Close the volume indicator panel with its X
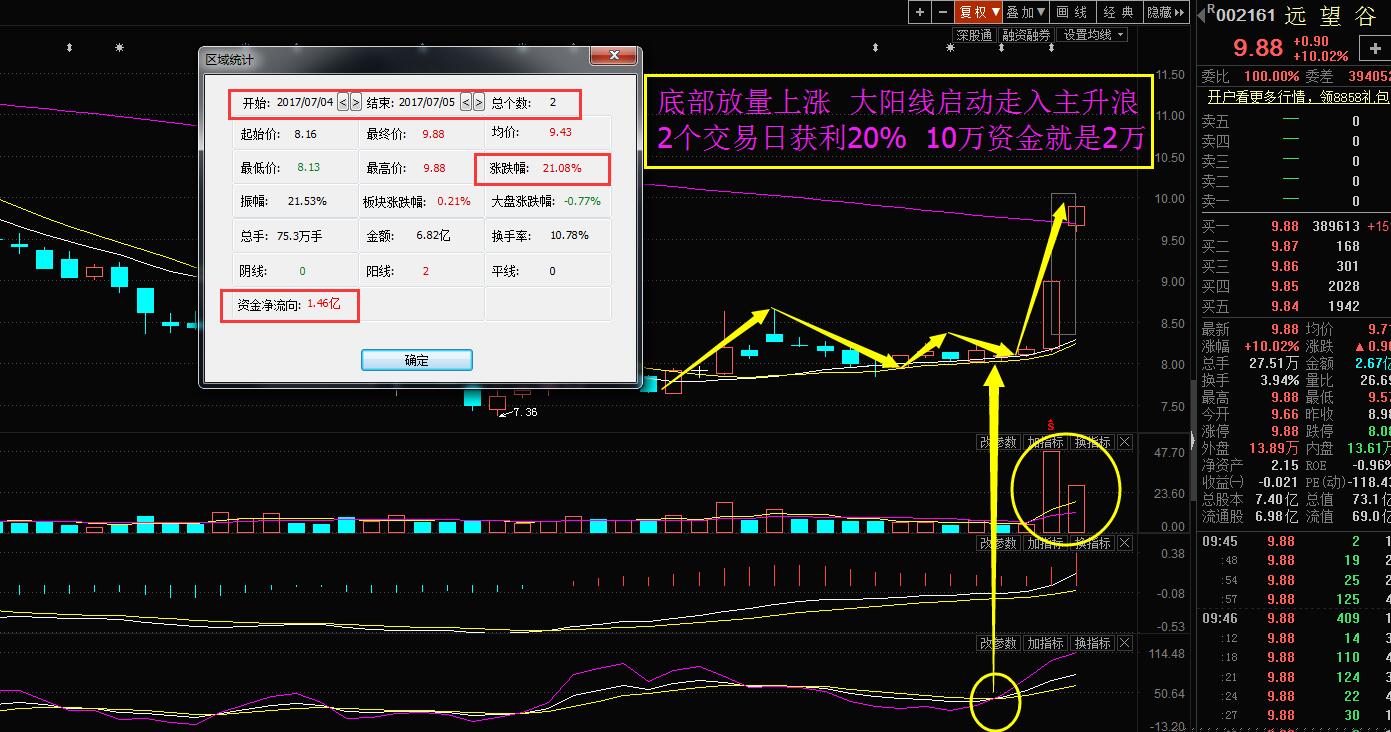Screen dimensions: 1391x732 pos(1125,442)
